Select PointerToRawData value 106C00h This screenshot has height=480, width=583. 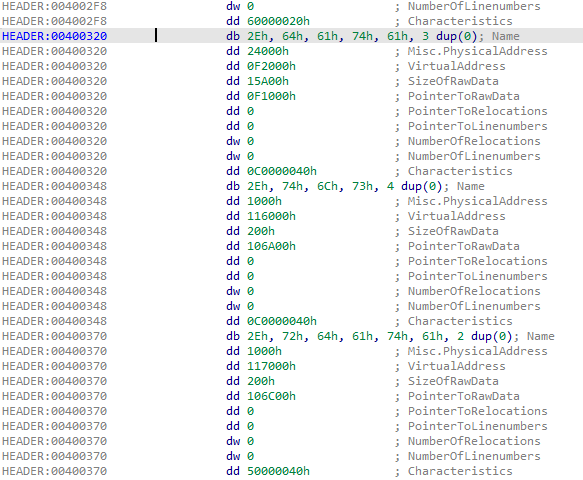point(271,396)
